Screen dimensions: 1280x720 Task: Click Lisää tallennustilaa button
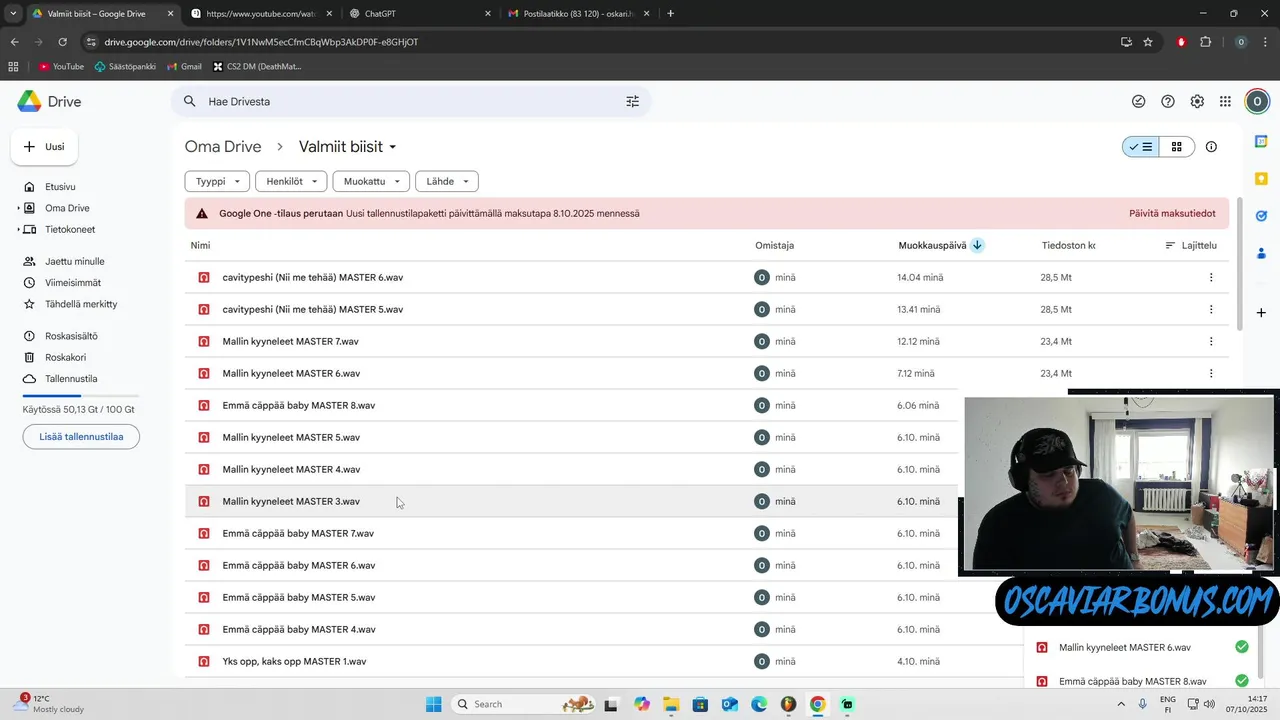(x=81, y=436)
